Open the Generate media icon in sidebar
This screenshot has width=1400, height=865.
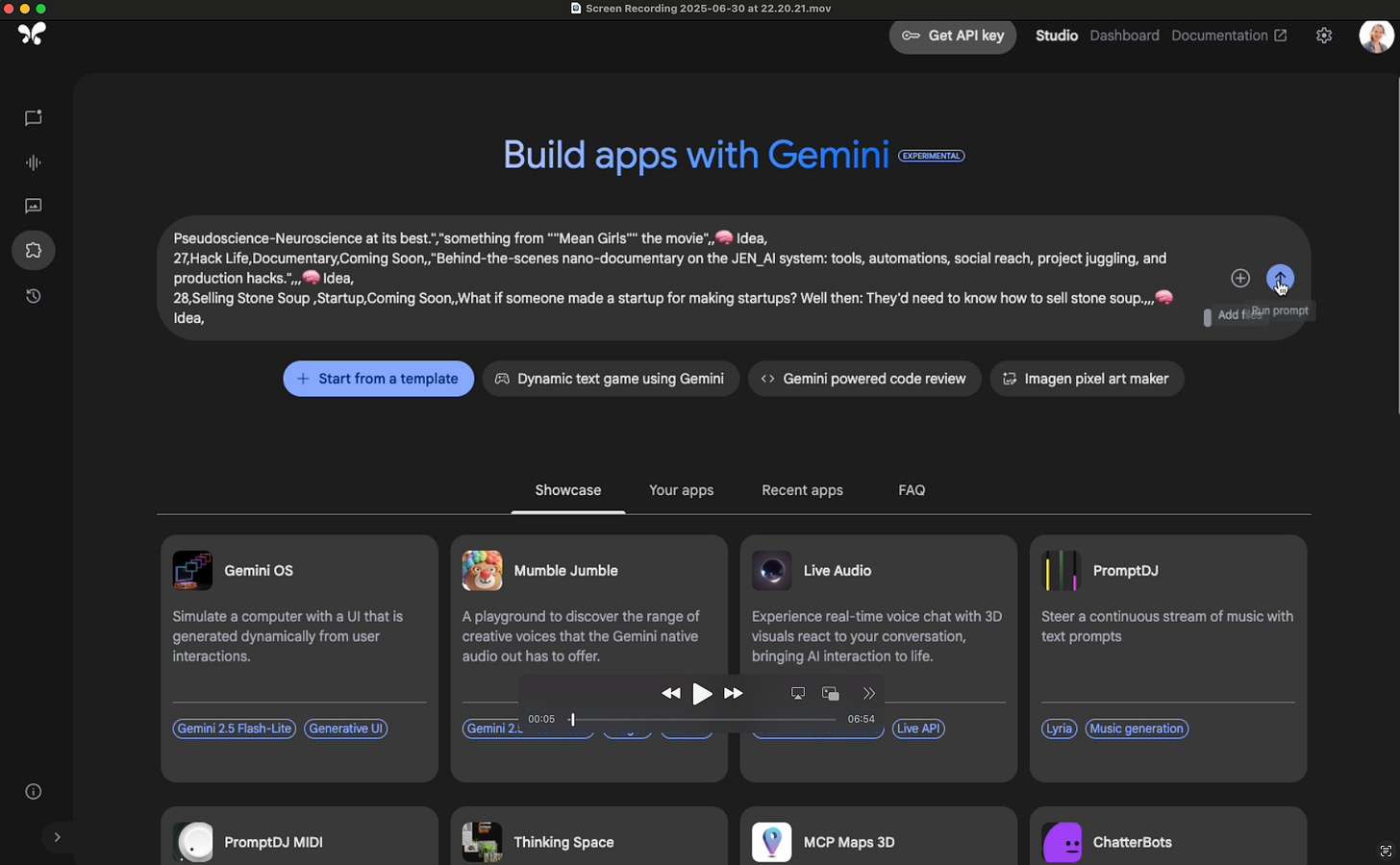coord(34,206)
